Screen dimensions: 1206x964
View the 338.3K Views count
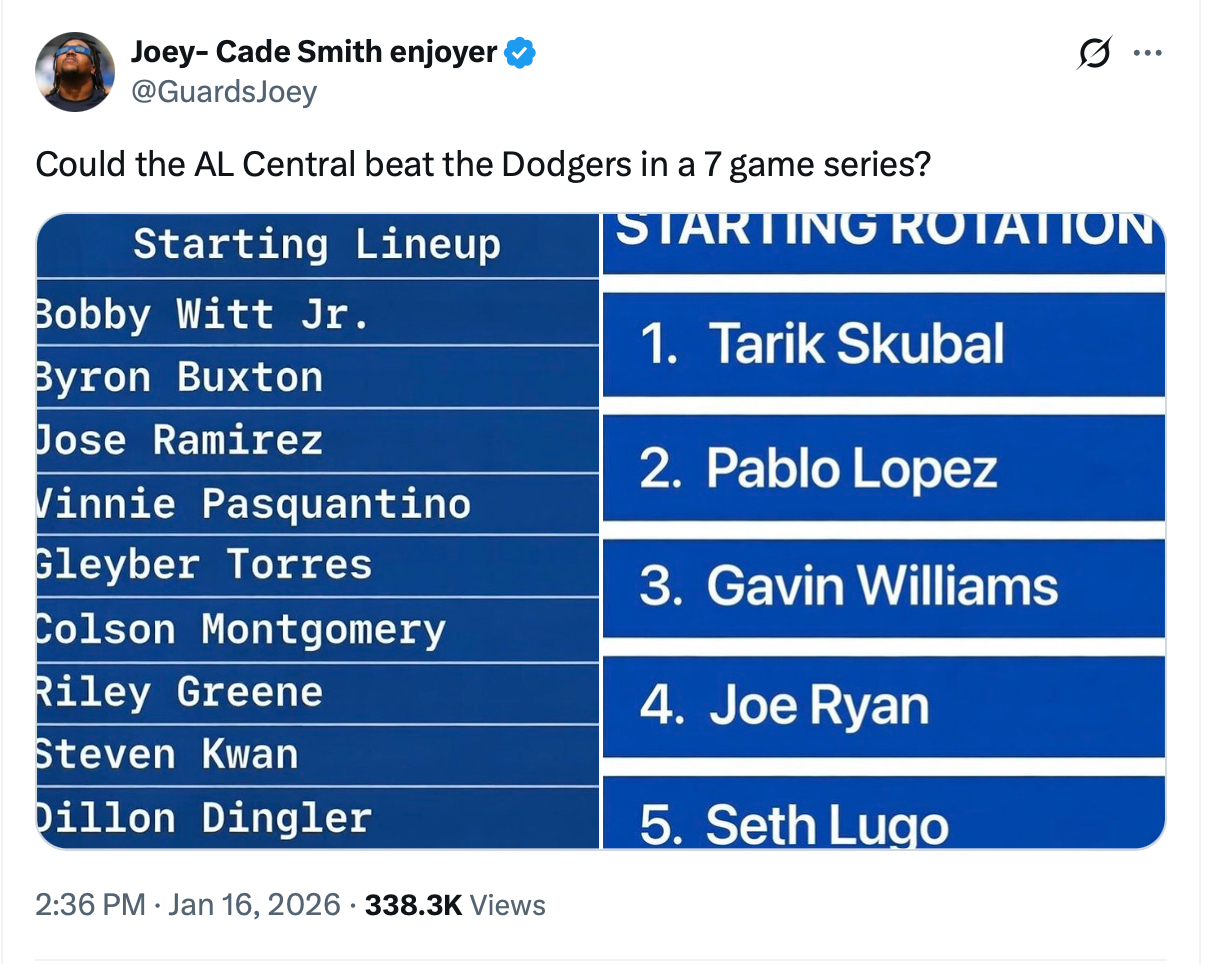point(455,905)
